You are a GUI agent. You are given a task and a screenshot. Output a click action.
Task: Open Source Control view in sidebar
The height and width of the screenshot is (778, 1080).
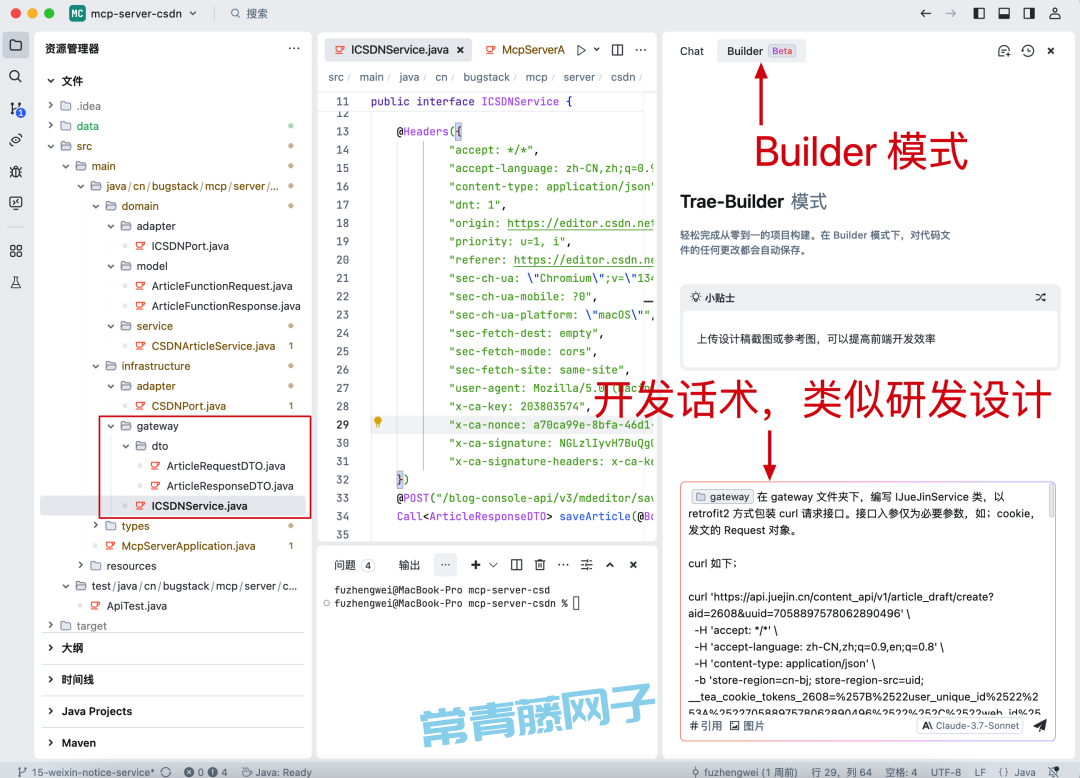15,109
